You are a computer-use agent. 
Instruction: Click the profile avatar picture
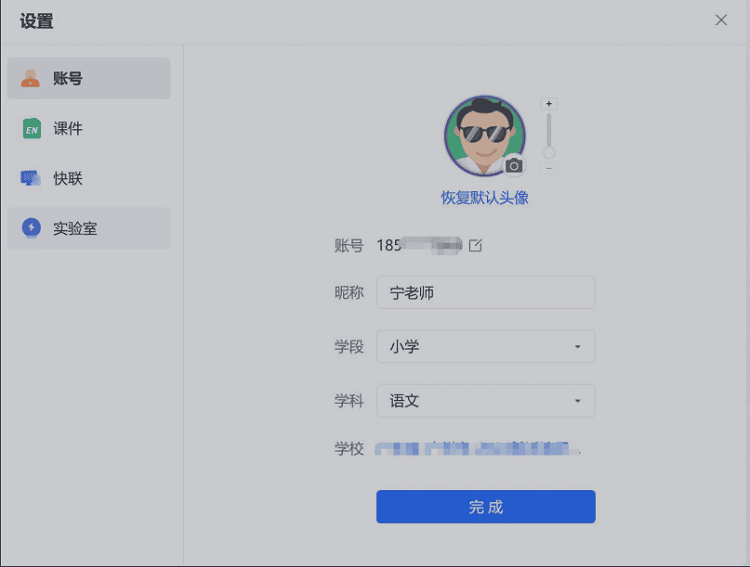[x=484, y=135]
